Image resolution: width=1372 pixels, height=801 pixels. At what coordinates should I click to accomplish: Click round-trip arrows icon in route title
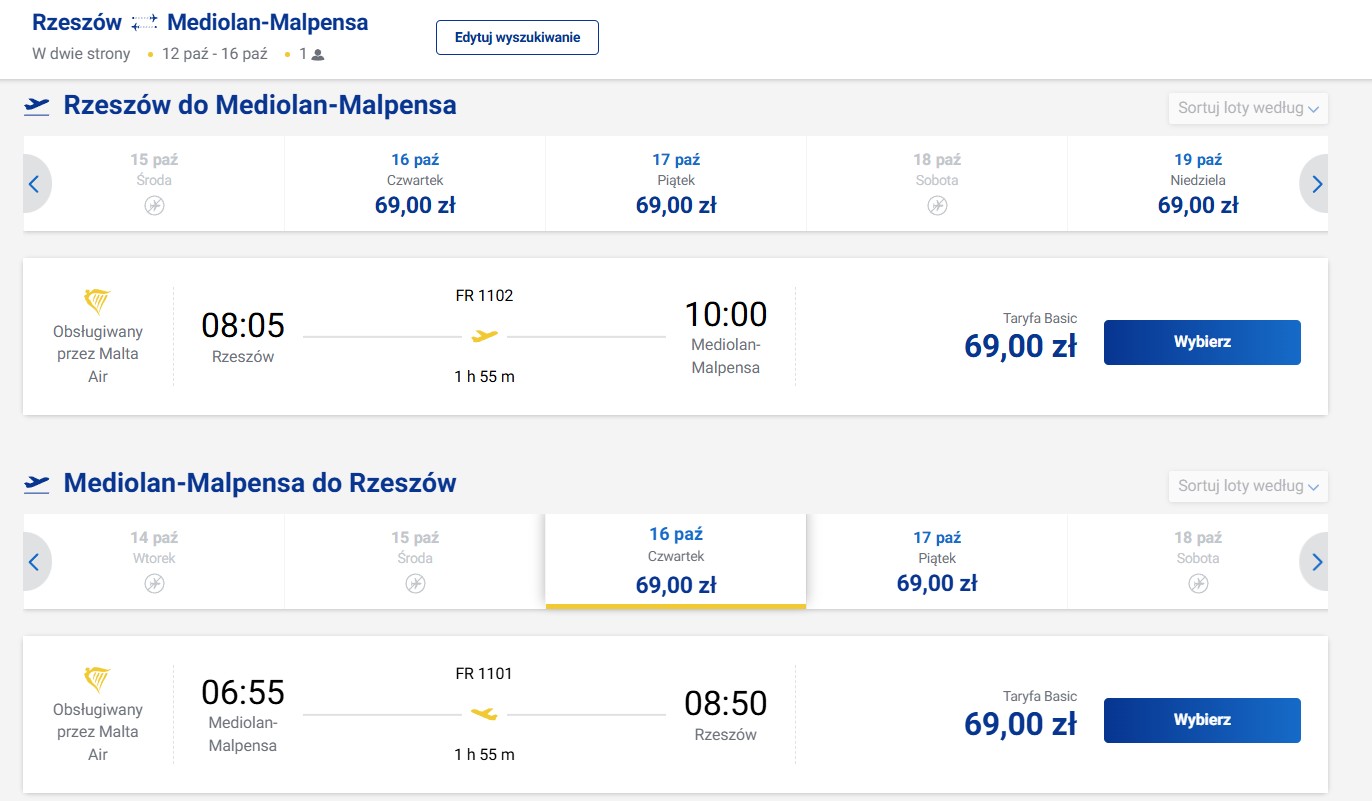point(144,22)
